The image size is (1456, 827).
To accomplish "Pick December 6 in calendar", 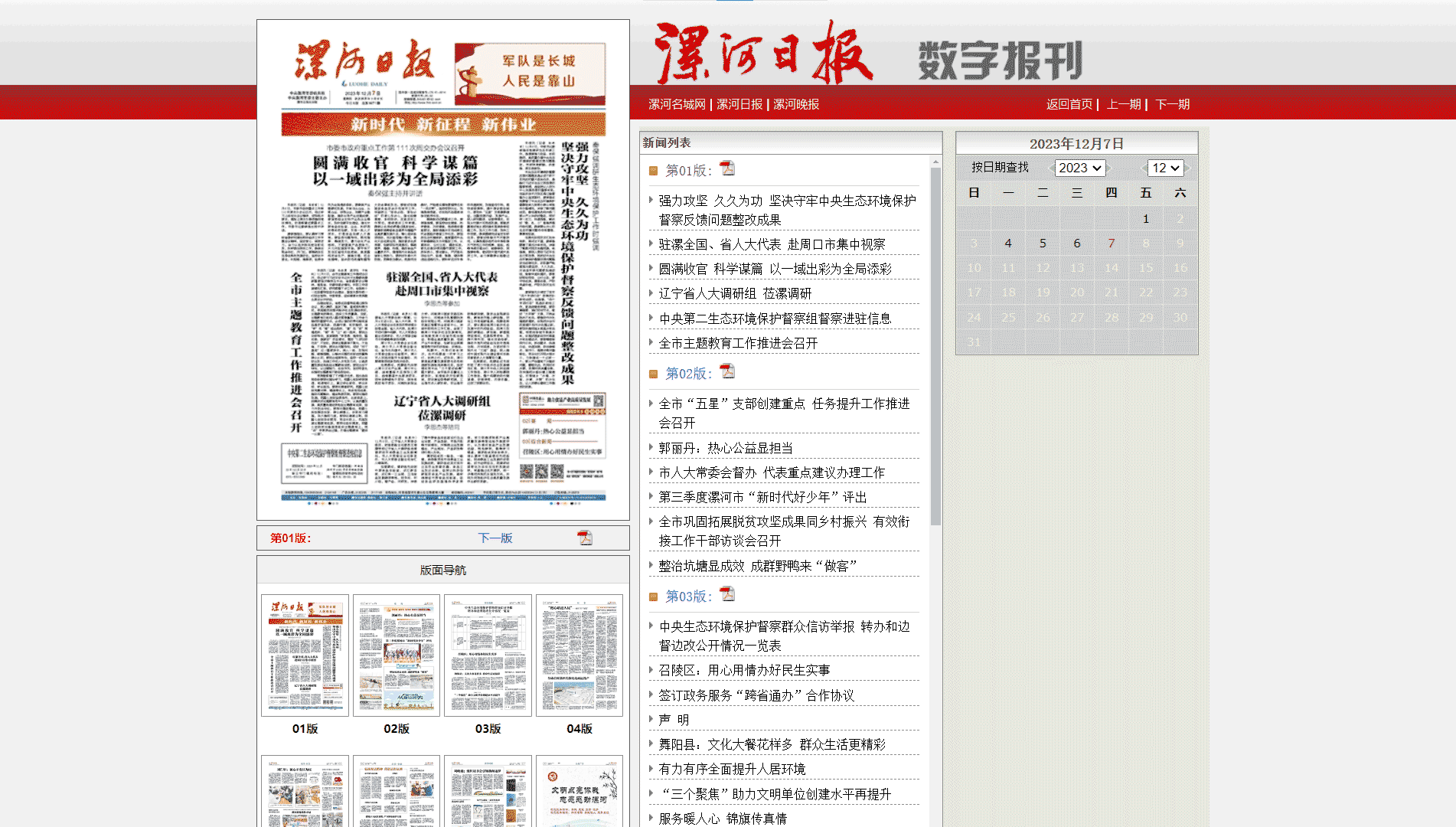I will [1077, 244].
